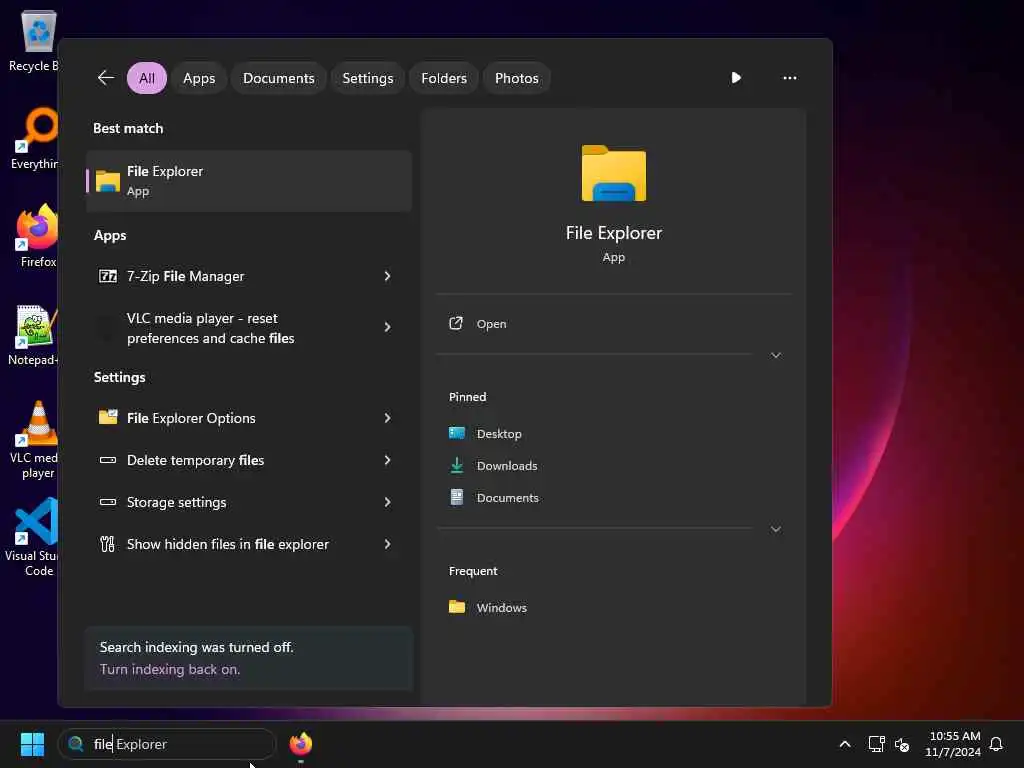Image resolution: width=1024 pixels, height=768 pixels.
Task: Switch to the Settings filter tab
Action: (x=368, y=78)
